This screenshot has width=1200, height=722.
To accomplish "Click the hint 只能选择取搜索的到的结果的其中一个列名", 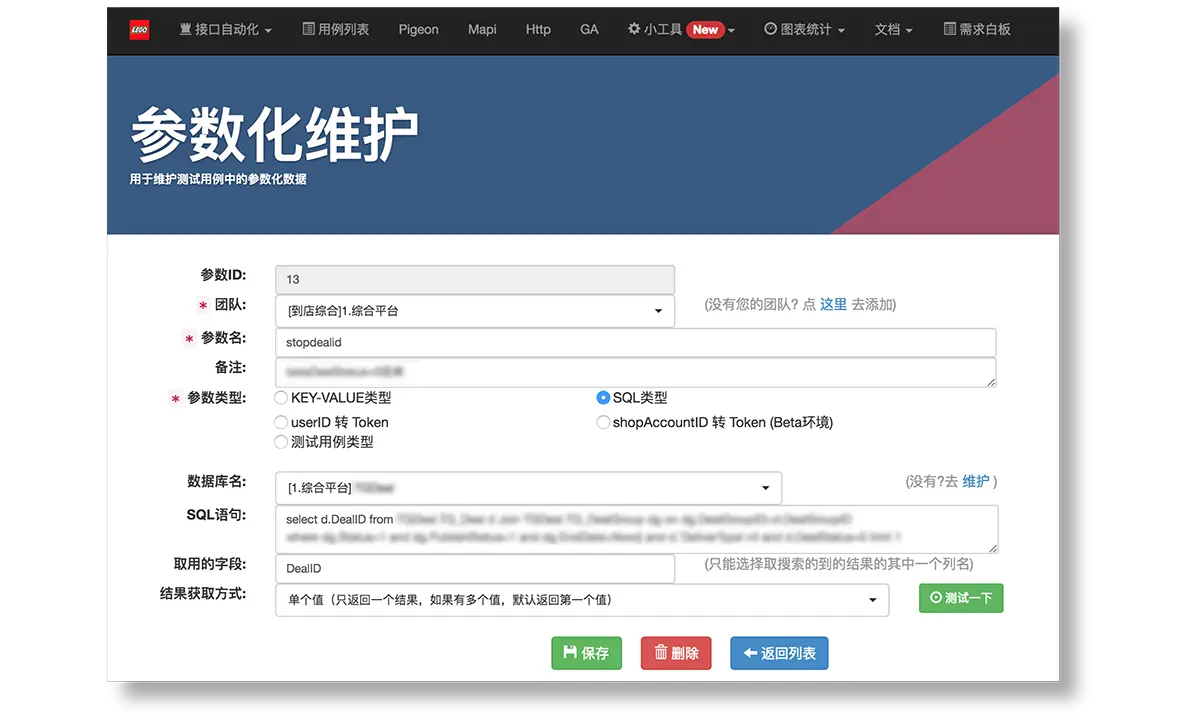I will 839,564.
